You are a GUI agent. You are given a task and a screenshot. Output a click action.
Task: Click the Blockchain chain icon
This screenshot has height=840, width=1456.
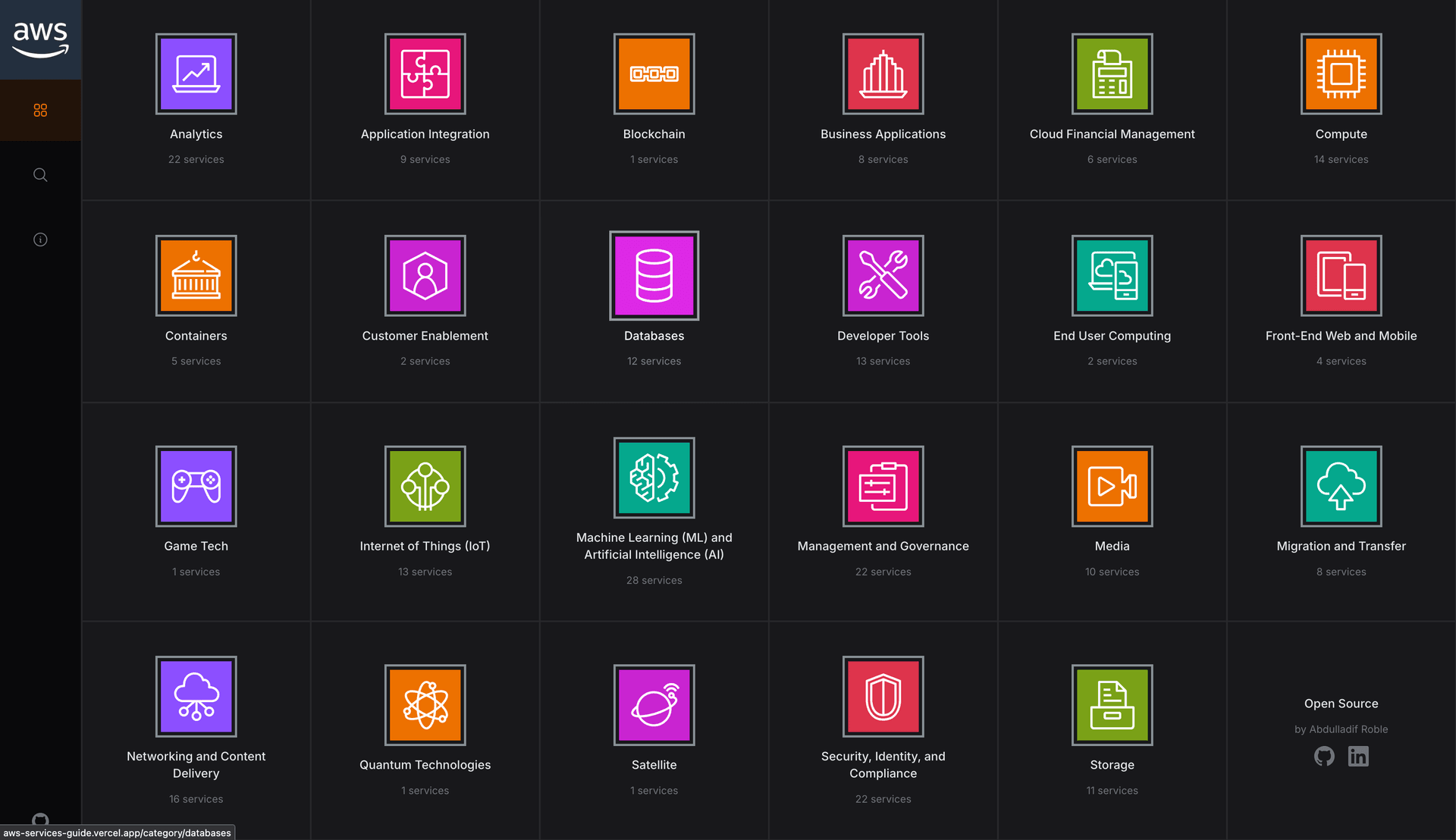click(x=654, y=74)
